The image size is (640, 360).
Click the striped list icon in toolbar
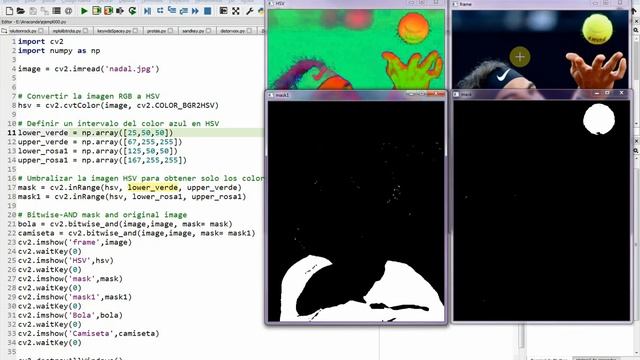(x=56, y=11)
